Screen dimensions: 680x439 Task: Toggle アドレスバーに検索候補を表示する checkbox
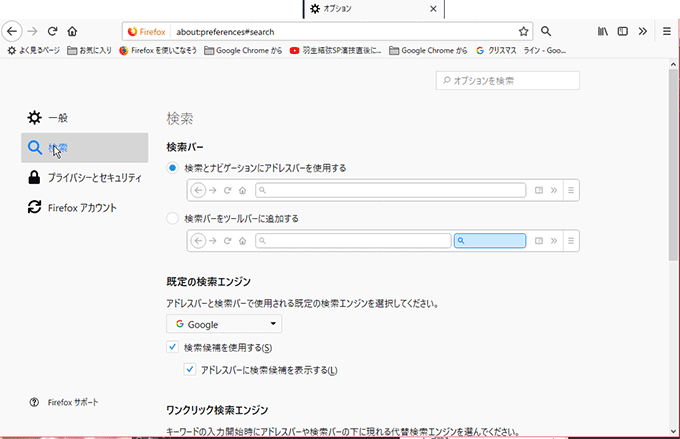click(190, 370)
